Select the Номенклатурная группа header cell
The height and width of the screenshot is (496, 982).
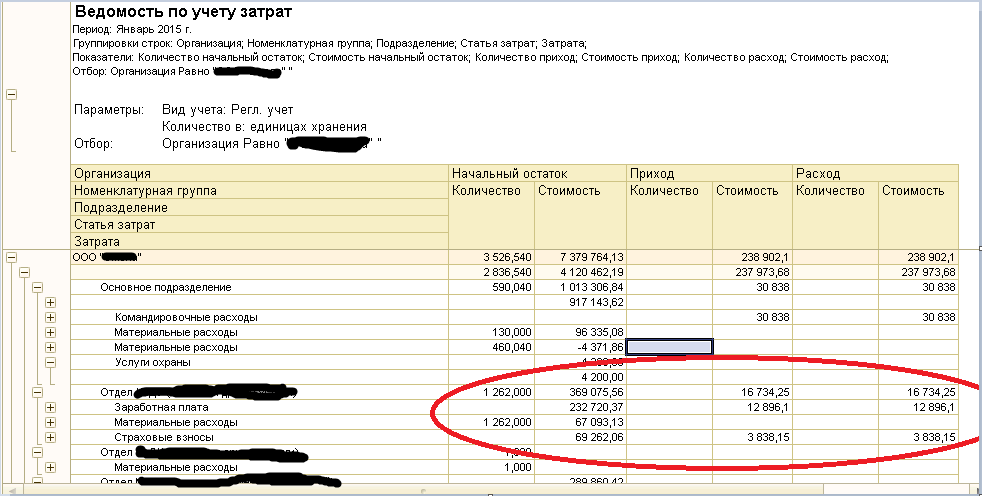tap(260, 191)
